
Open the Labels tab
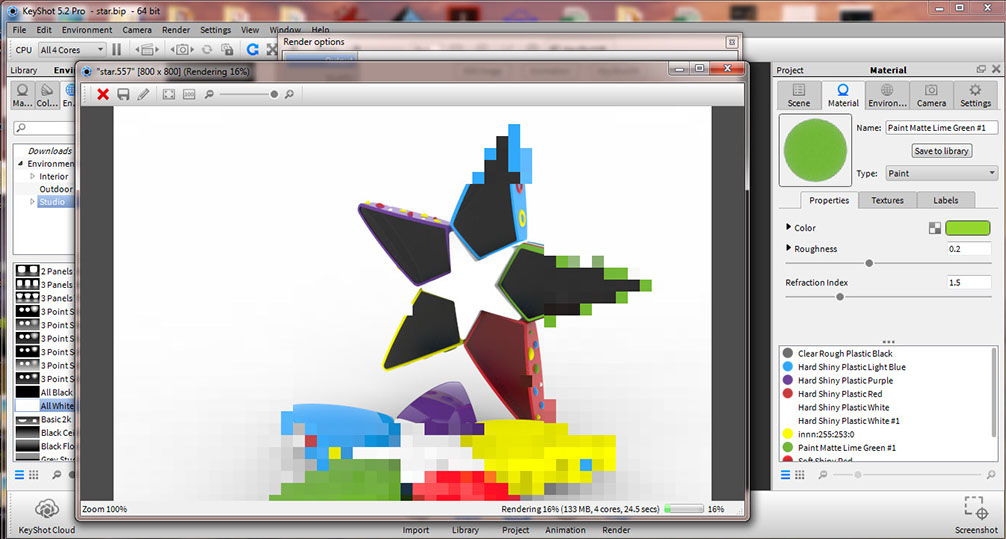coord(946,200)
